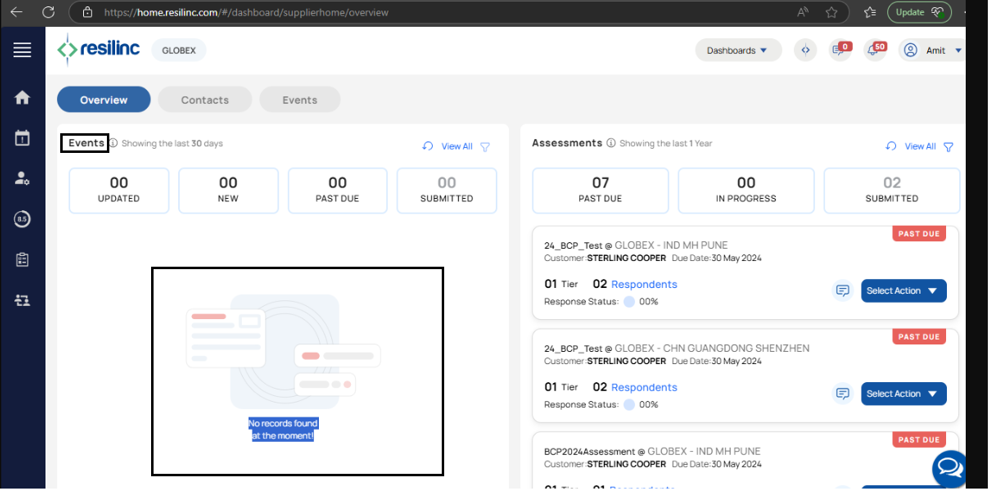Click BCP2024Assessment @ GLOBEX - IND MH PUNE title
The image size is (988, 493).
point(652,451)
